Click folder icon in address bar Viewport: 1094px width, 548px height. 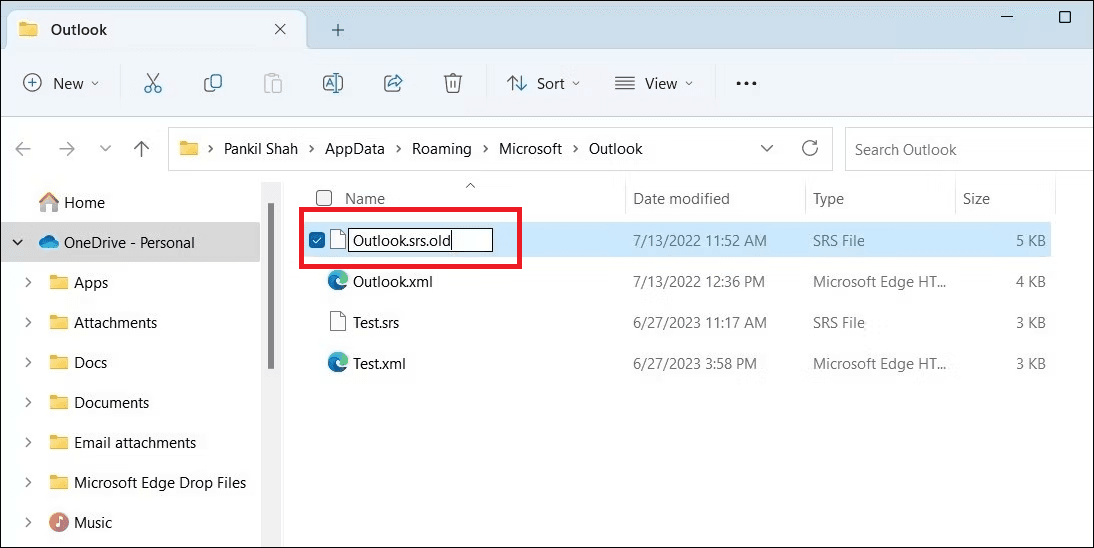(188, 148)
